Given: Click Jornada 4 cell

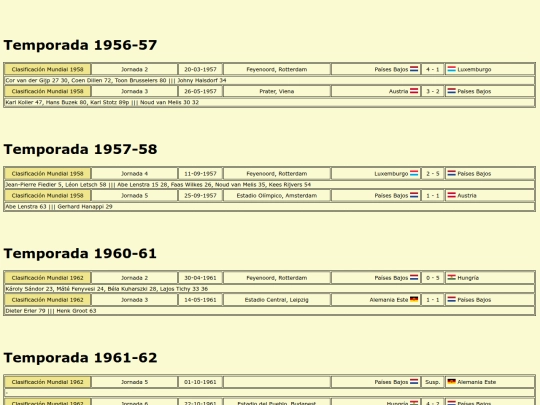Looking at the screenshot, I should pyautogui.click(x=134, y=174).
